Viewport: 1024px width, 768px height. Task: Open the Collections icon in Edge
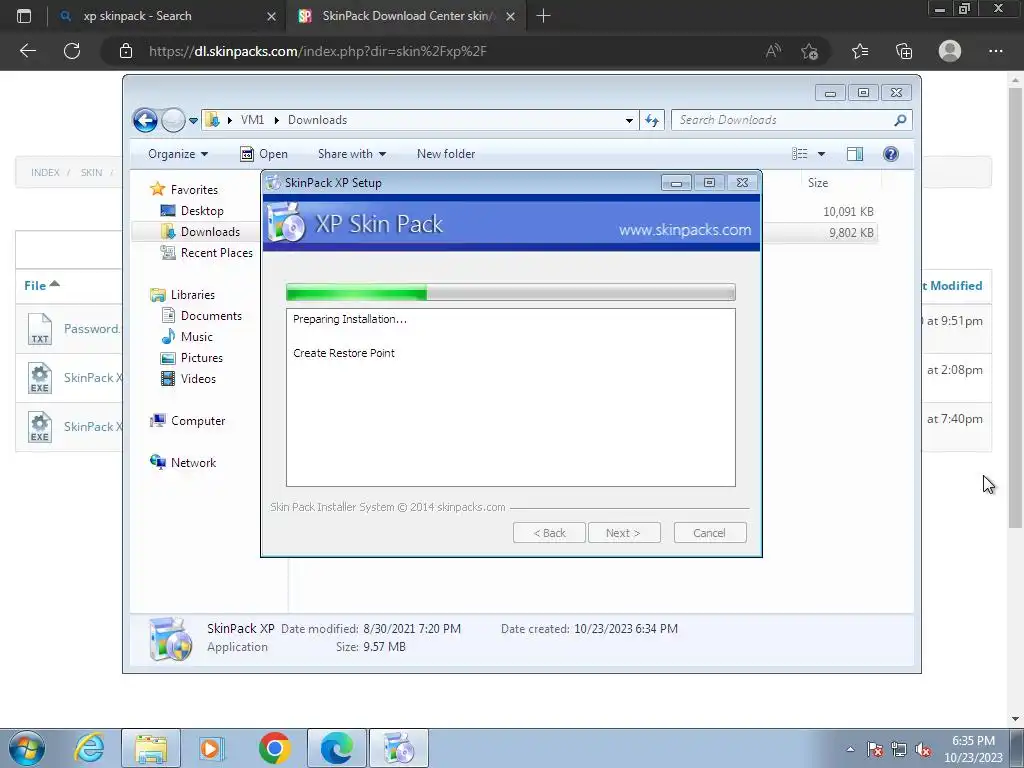point(904,51)
